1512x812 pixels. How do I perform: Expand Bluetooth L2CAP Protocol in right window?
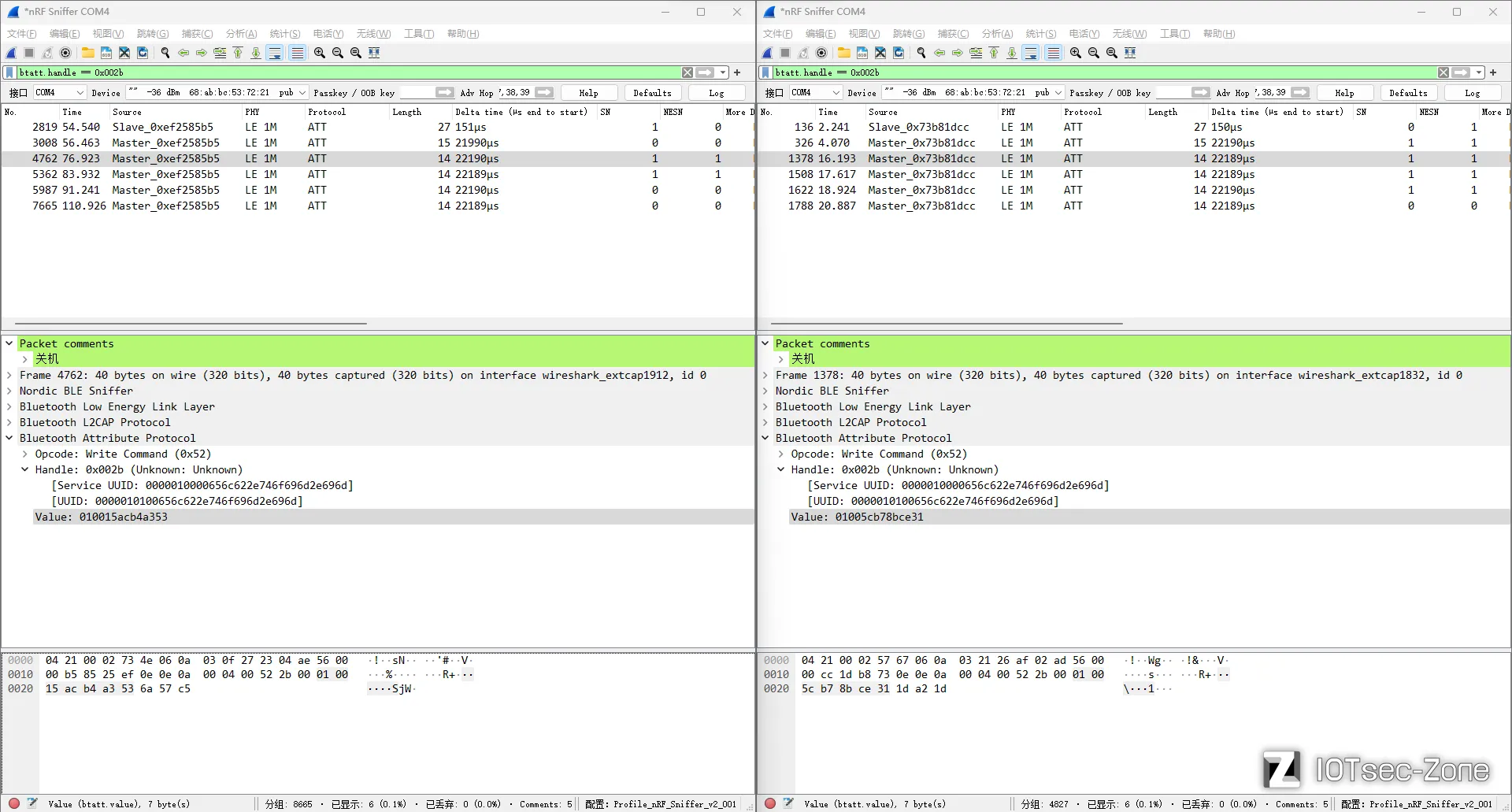click(765, 422)
